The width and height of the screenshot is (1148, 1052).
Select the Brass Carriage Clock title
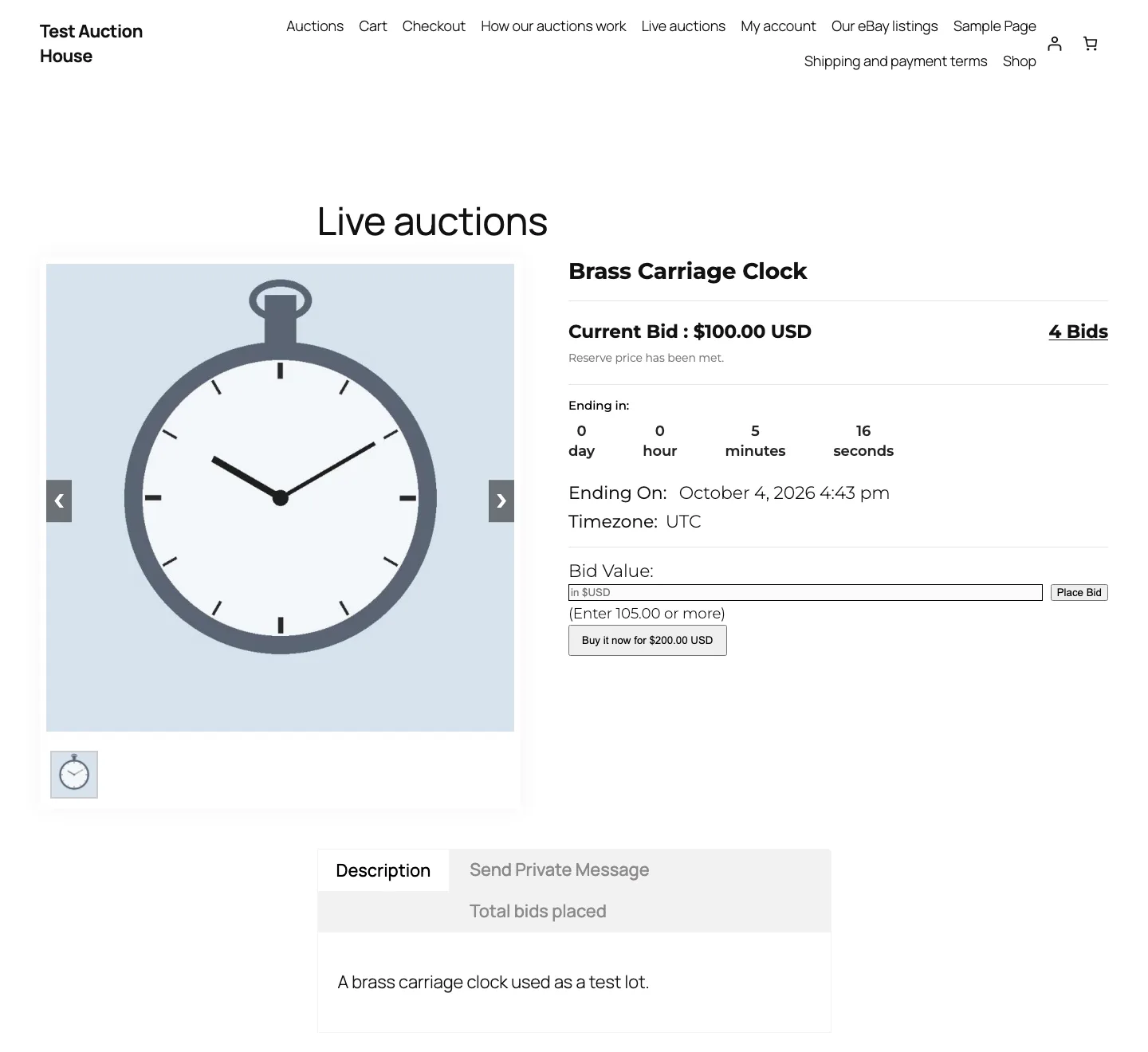point(688,271)
